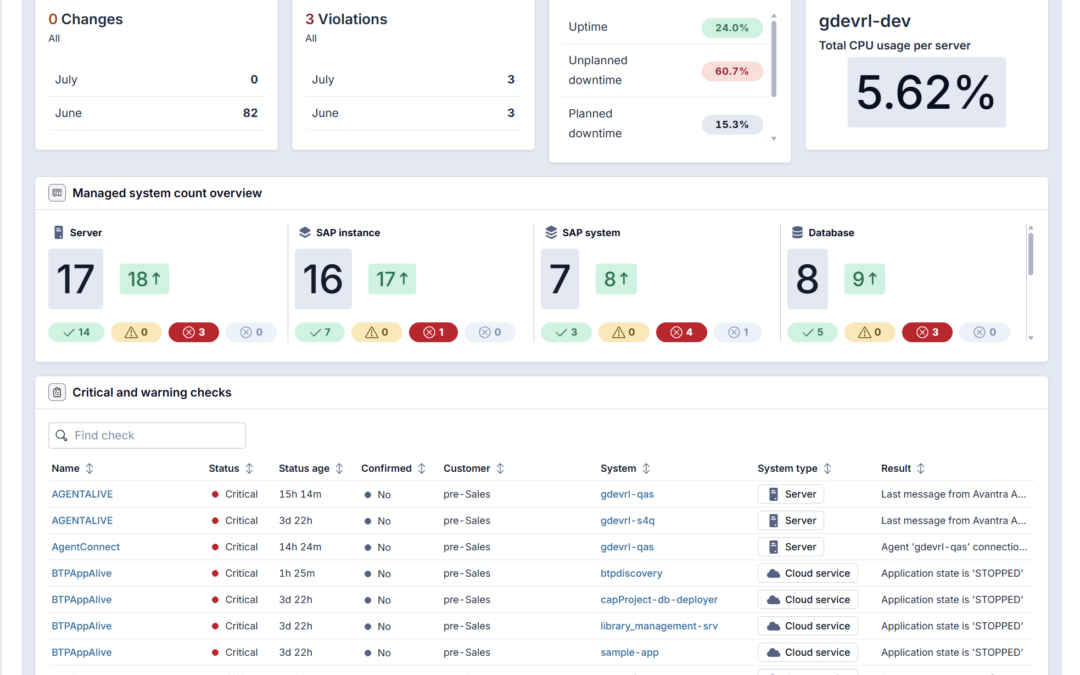Screen dimensions: 1080x675
Task: Click the Cloud service tag in sample-app row
Action: [808, 652]
